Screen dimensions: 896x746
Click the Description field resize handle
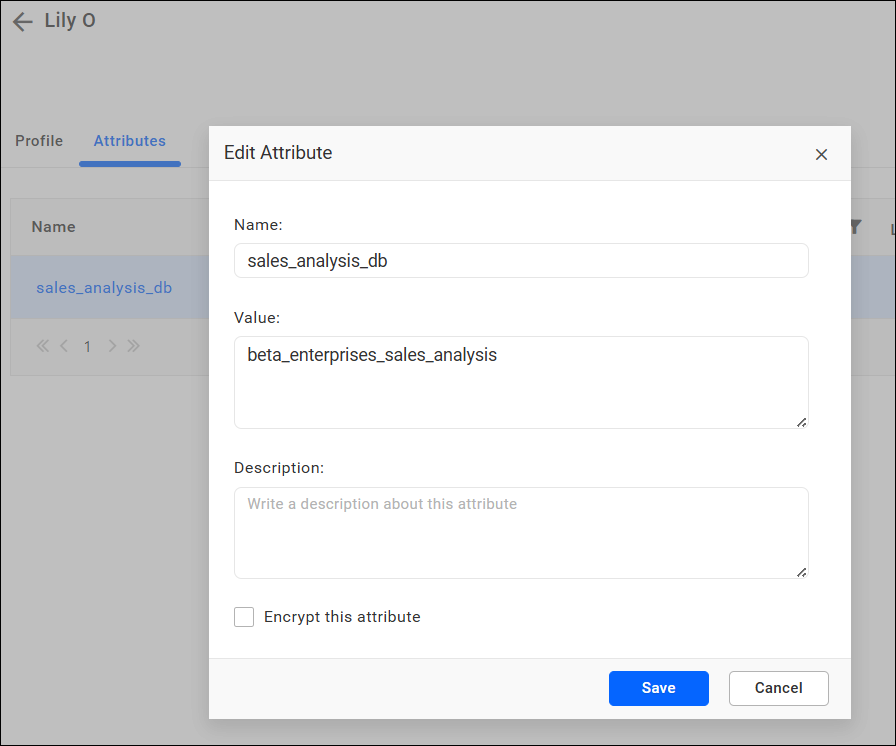pyautogui.click(x=802, y=572)
